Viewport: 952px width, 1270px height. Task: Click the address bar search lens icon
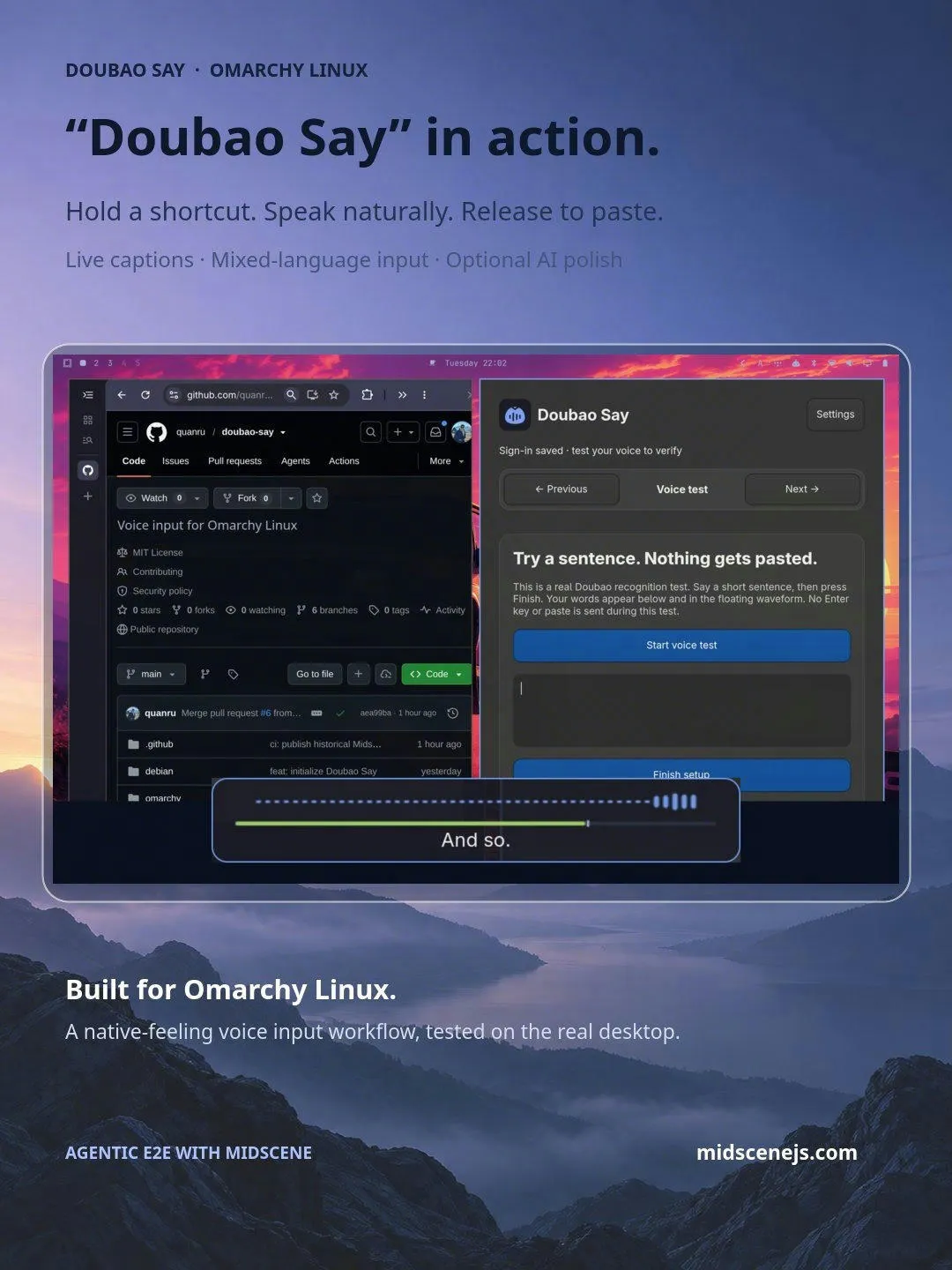[291, 395]
